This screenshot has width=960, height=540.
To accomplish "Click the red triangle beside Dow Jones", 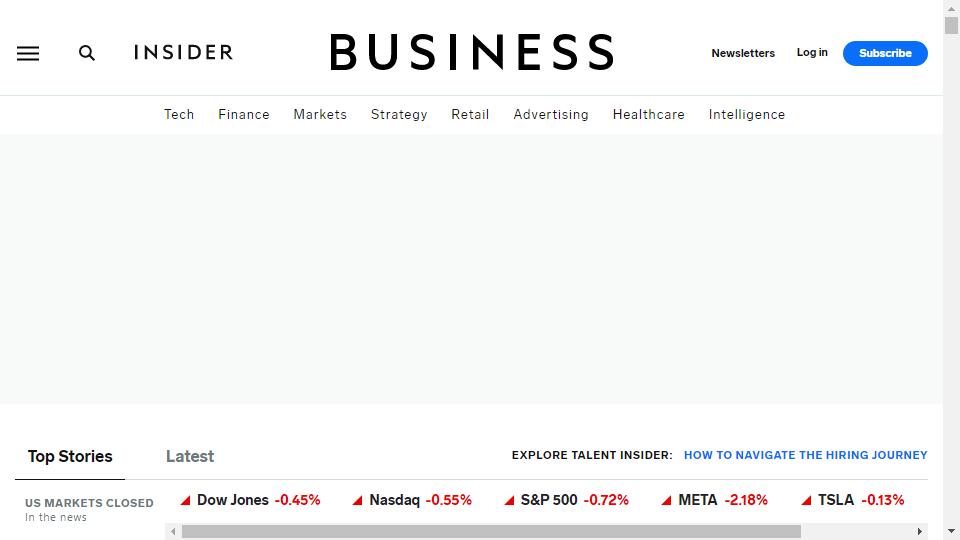I will click(x=186, y=500).
